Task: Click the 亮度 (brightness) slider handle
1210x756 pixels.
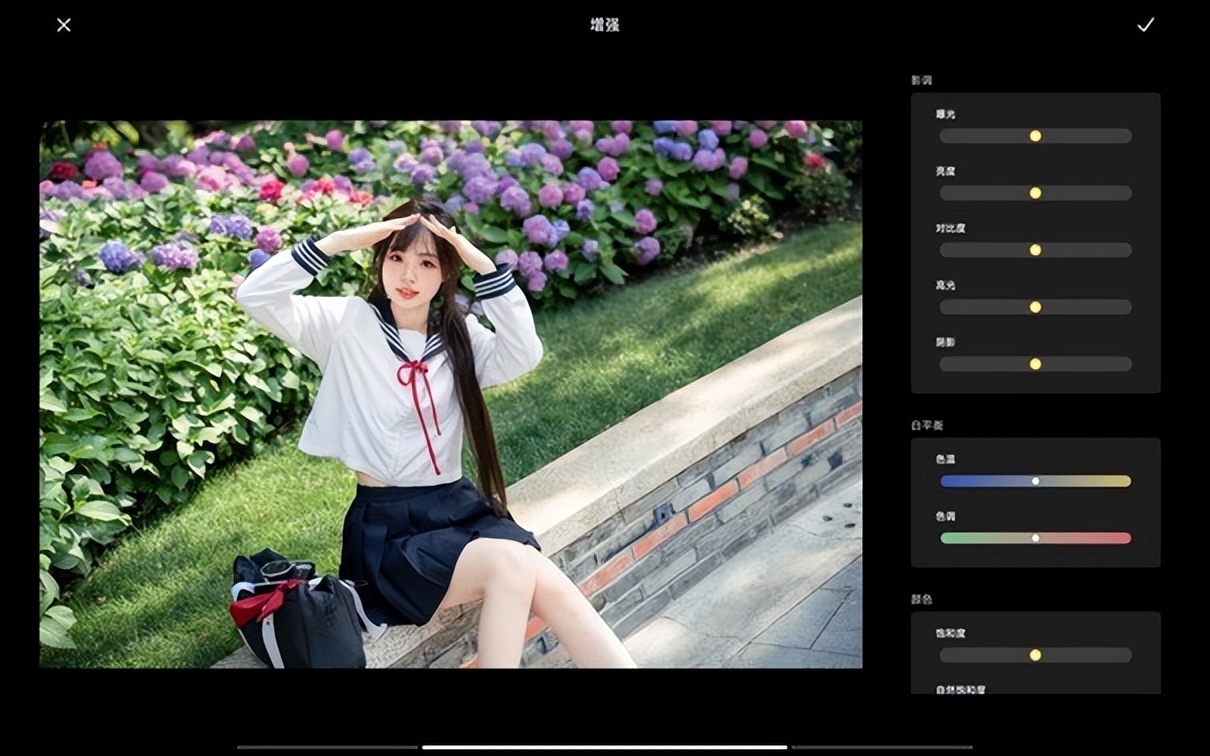Action: (x=1035, y=193)
